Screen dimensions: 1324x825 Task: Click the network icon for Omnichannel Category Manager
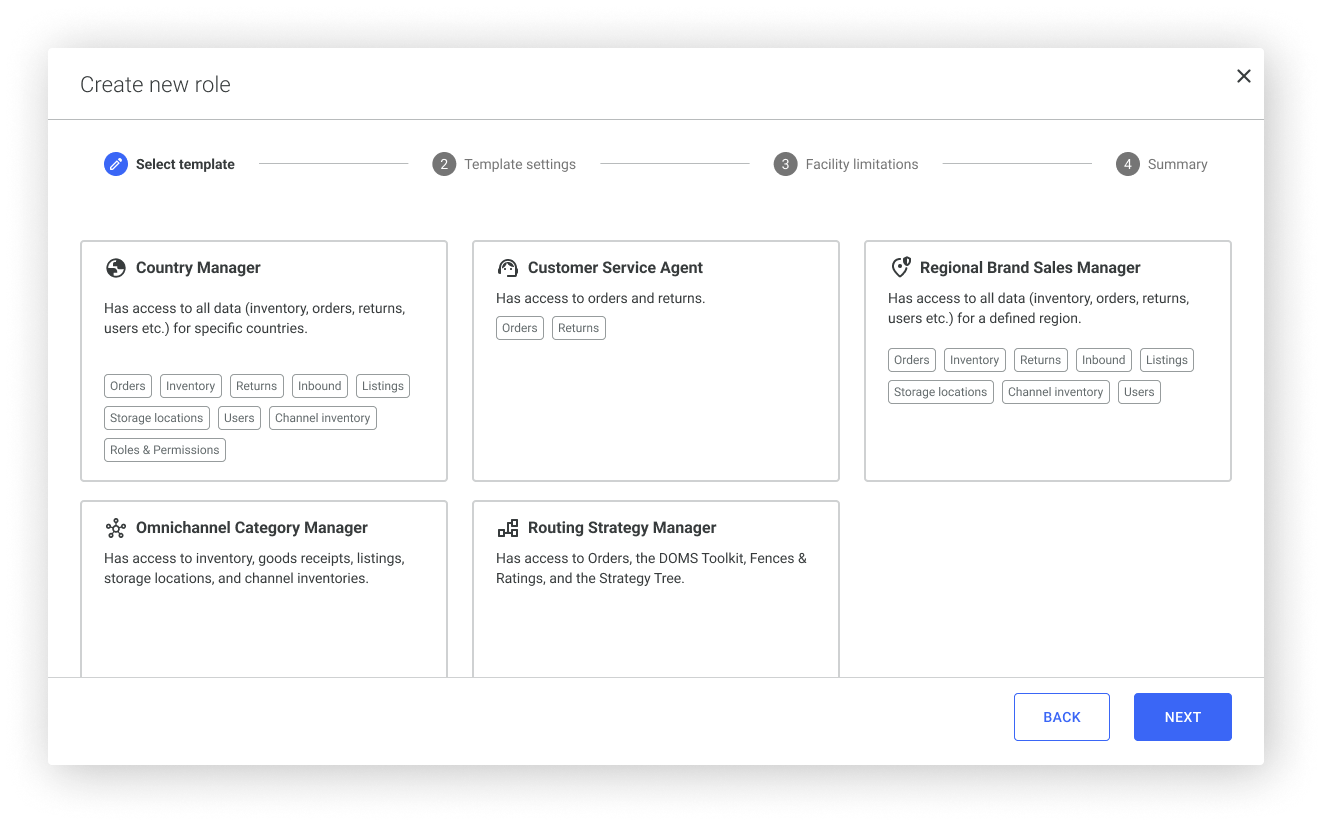(x=116, y=528)
